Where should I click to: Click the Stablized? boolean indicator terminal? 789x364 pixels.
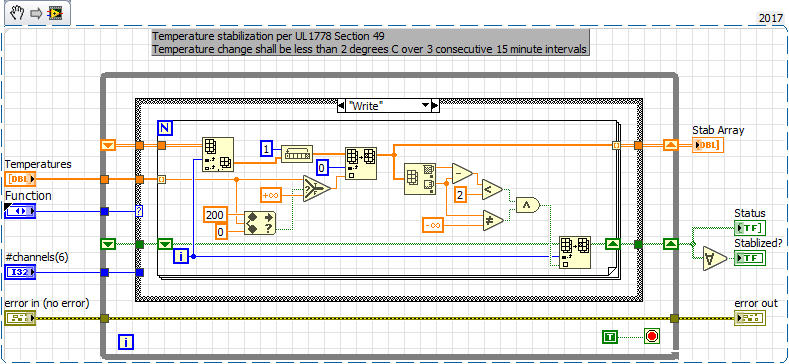pyautogui.click(x=749, y=258)
